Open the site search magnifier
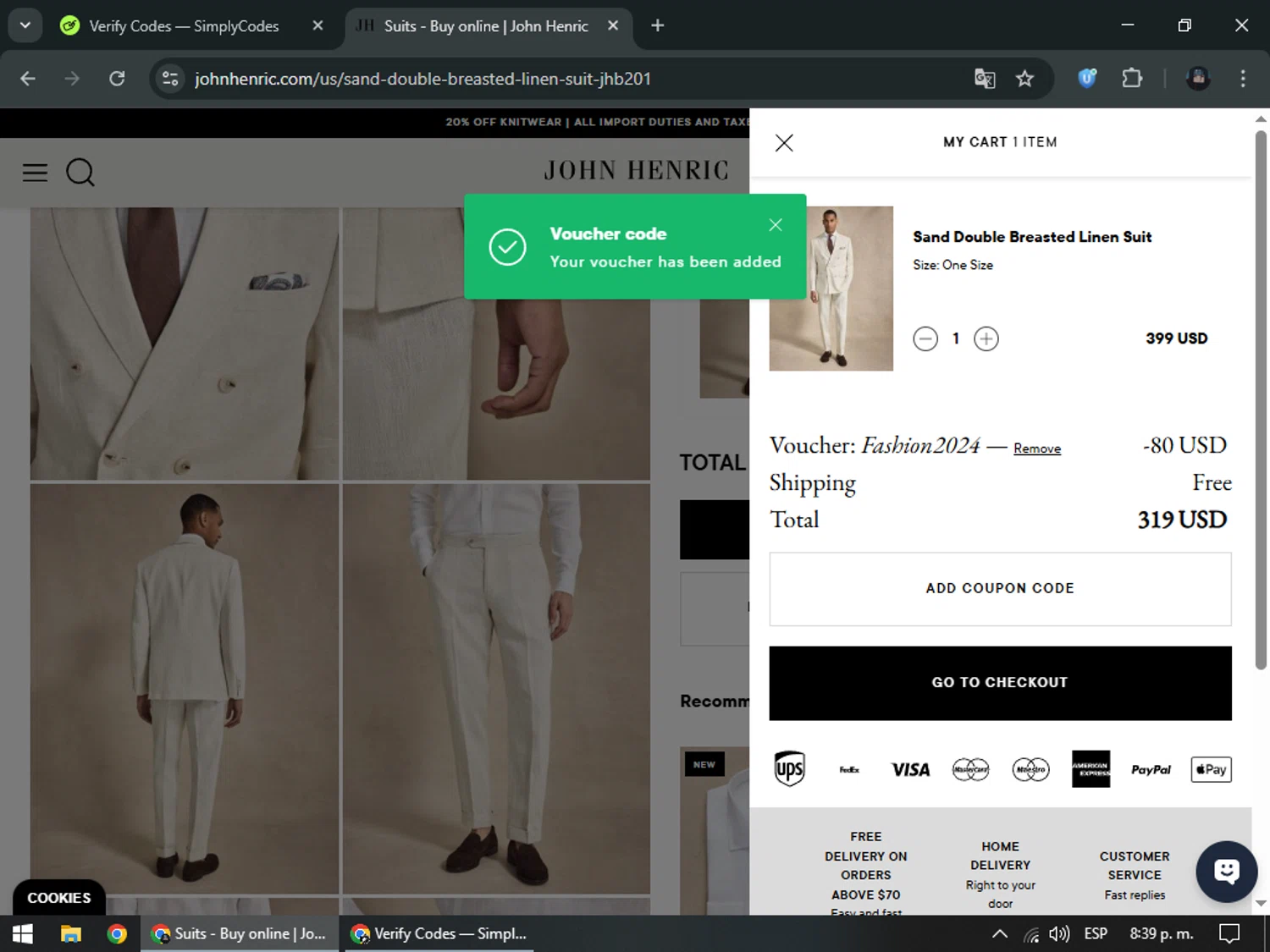 pos(80,173)
